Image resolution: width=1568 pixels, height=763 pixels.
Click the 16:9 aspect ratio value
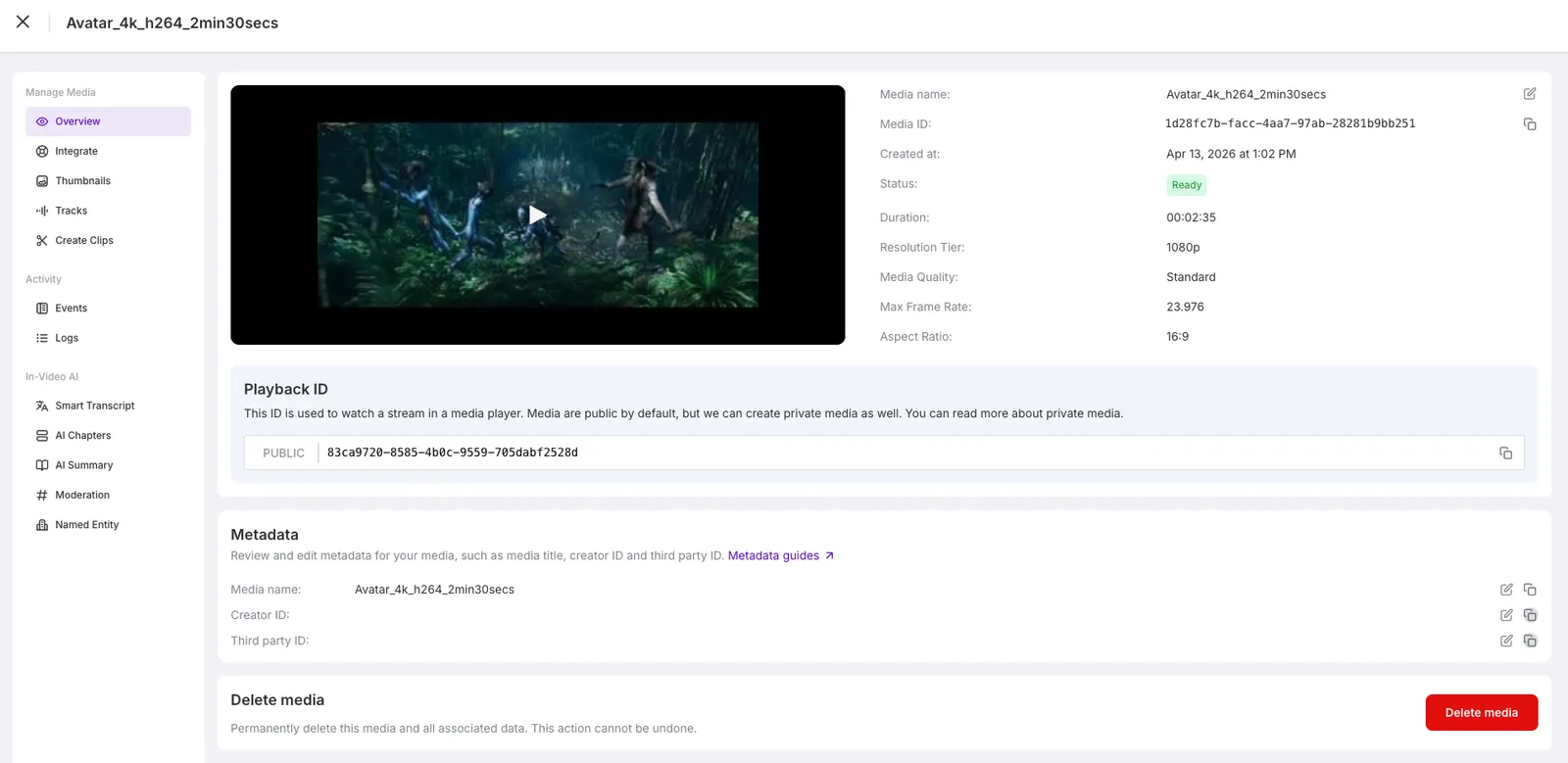pos(1177,337)
